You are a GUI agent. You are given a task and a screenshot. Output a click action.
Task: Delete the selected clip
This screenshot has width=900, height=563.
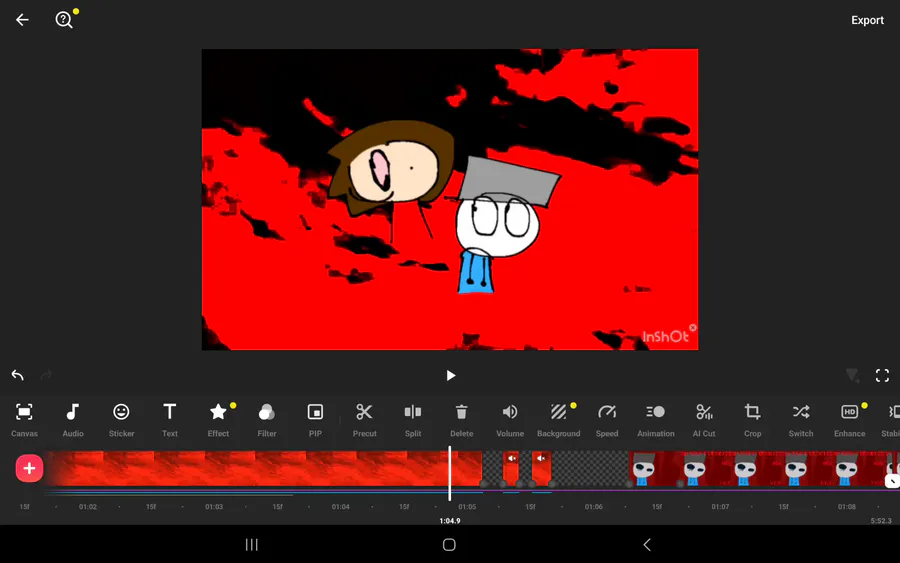tap(461, 420)
